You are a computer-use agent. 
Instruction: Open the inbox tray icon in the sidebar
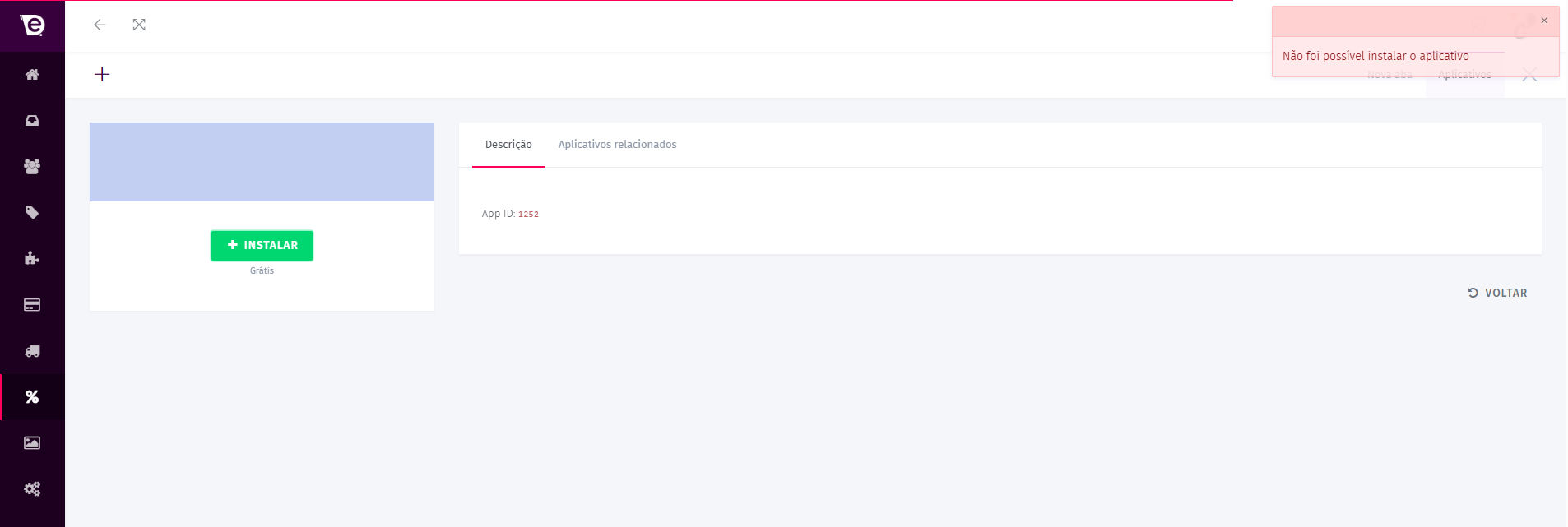32,121
